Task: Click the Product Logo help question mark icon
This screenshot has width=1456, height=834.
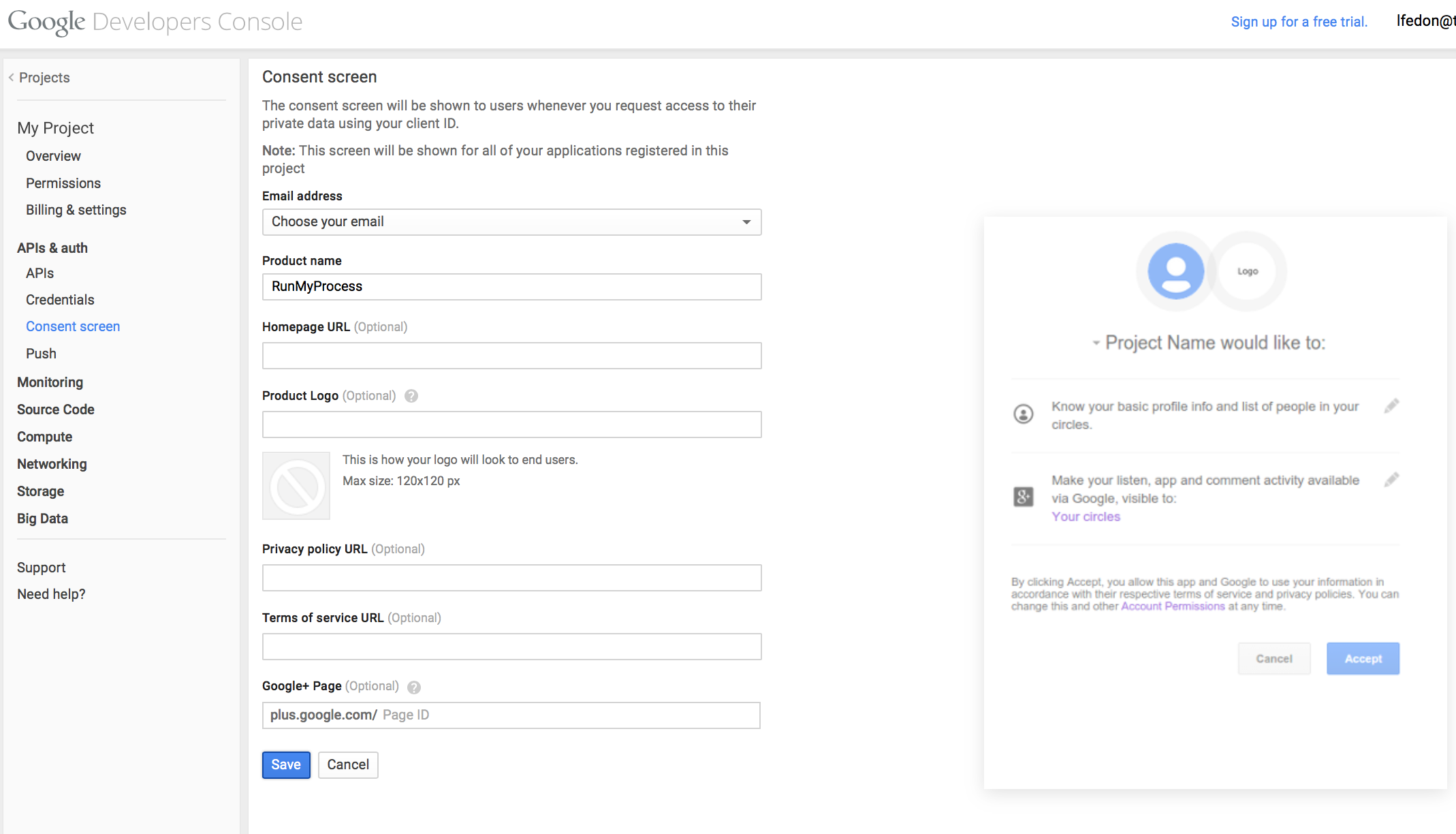Action: pyautogui.click(x=410, y=396)
